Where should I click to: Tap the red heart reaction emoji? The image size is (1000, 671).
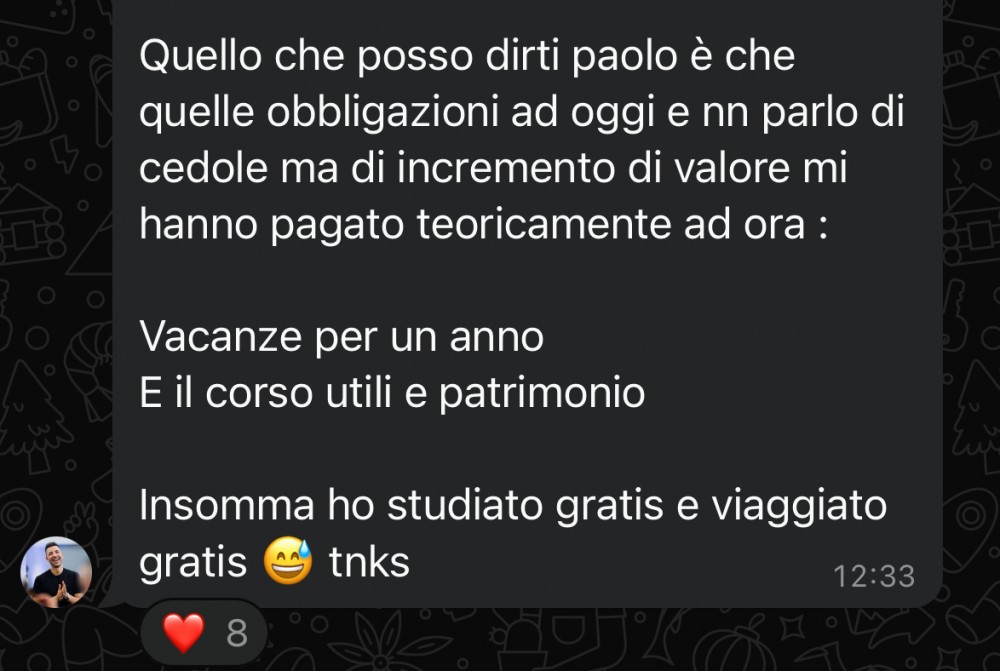[x=183, y=633]
